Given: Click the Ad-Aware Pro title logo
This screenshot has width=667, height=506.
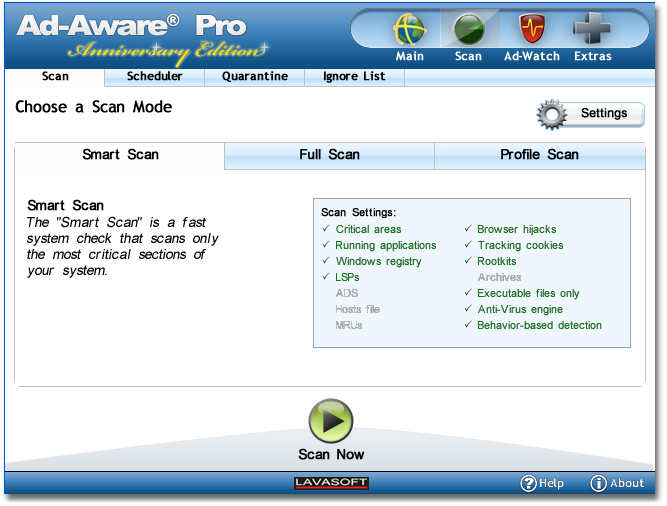Looking at the screenshot, I should 131,26.
